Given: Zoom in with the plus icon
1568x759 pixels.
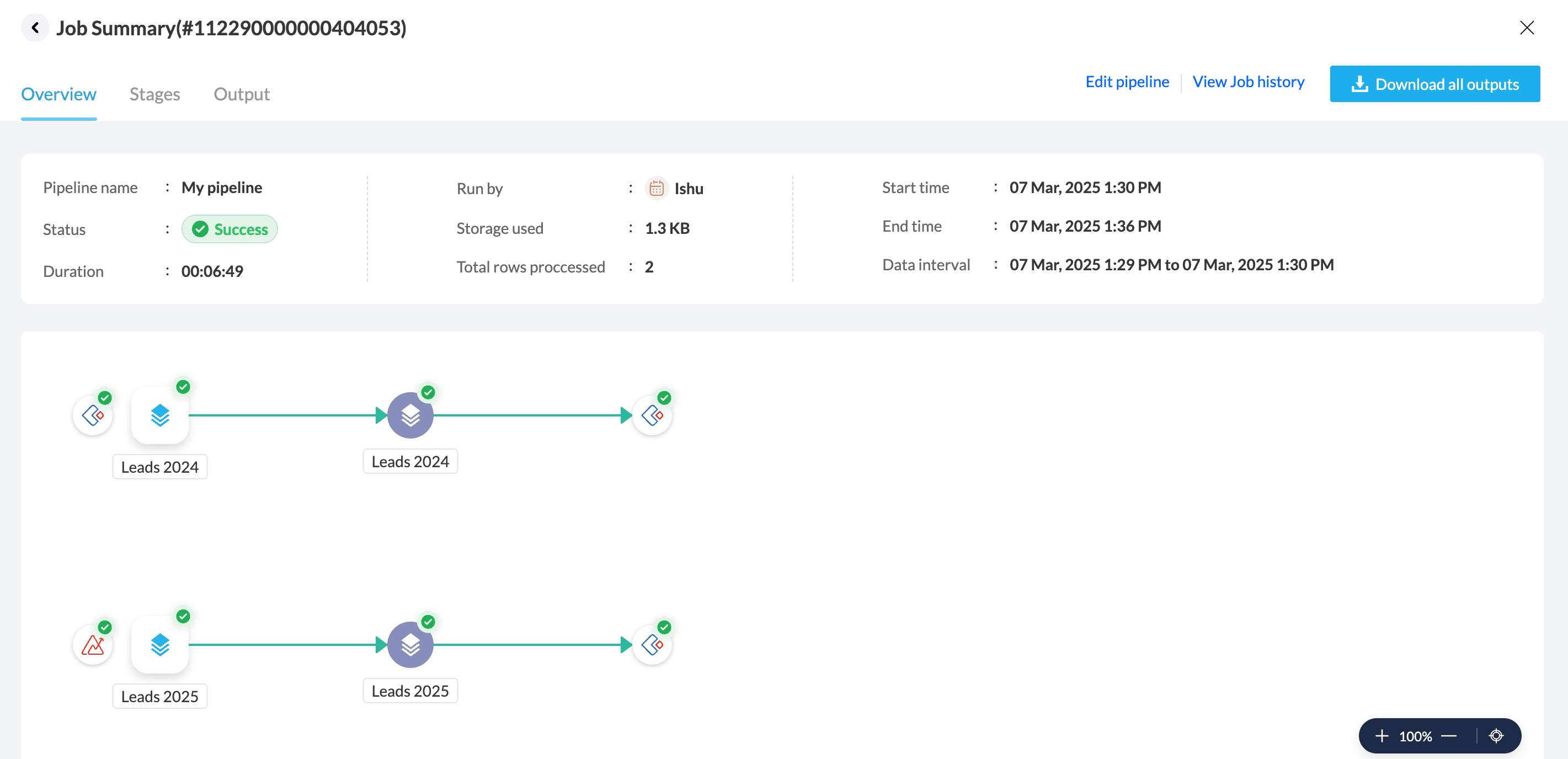Looking at the screenshot, I should 1382,736.
